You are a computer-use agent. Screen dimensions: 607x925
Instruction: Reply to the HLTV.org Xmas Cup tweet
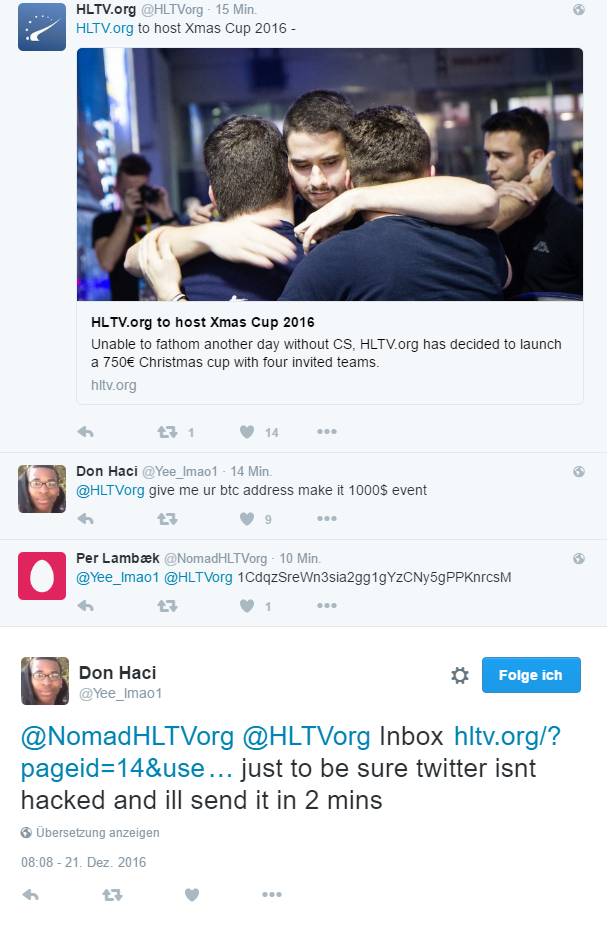point(86,432)
